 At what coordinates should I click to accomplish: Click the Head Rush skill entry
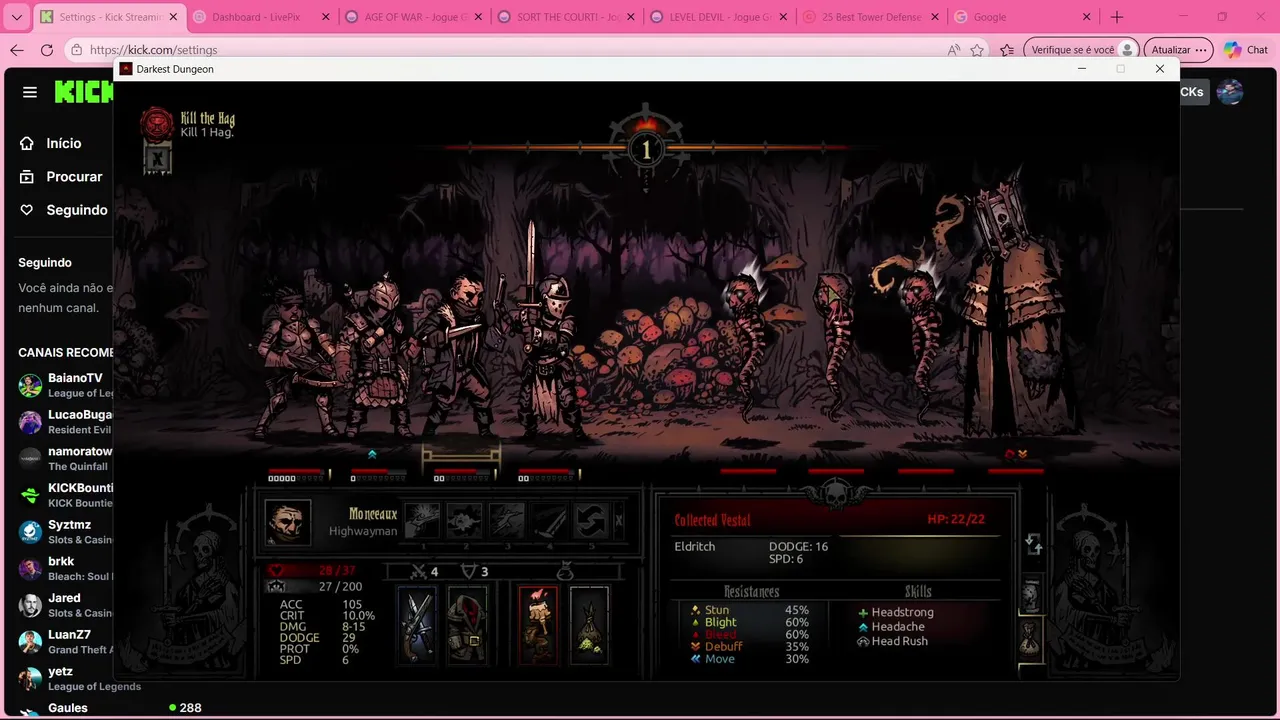[x=892, y=641]
